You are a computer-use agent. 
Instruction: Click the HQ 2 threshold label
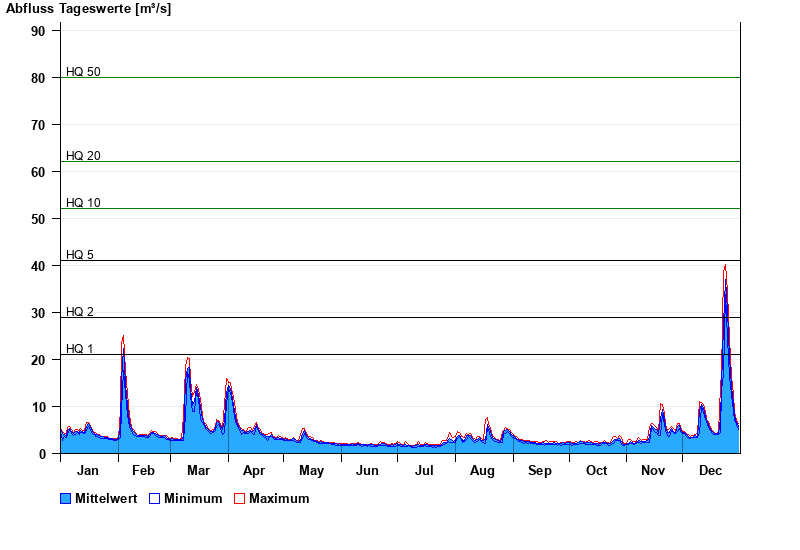(80, 312)
